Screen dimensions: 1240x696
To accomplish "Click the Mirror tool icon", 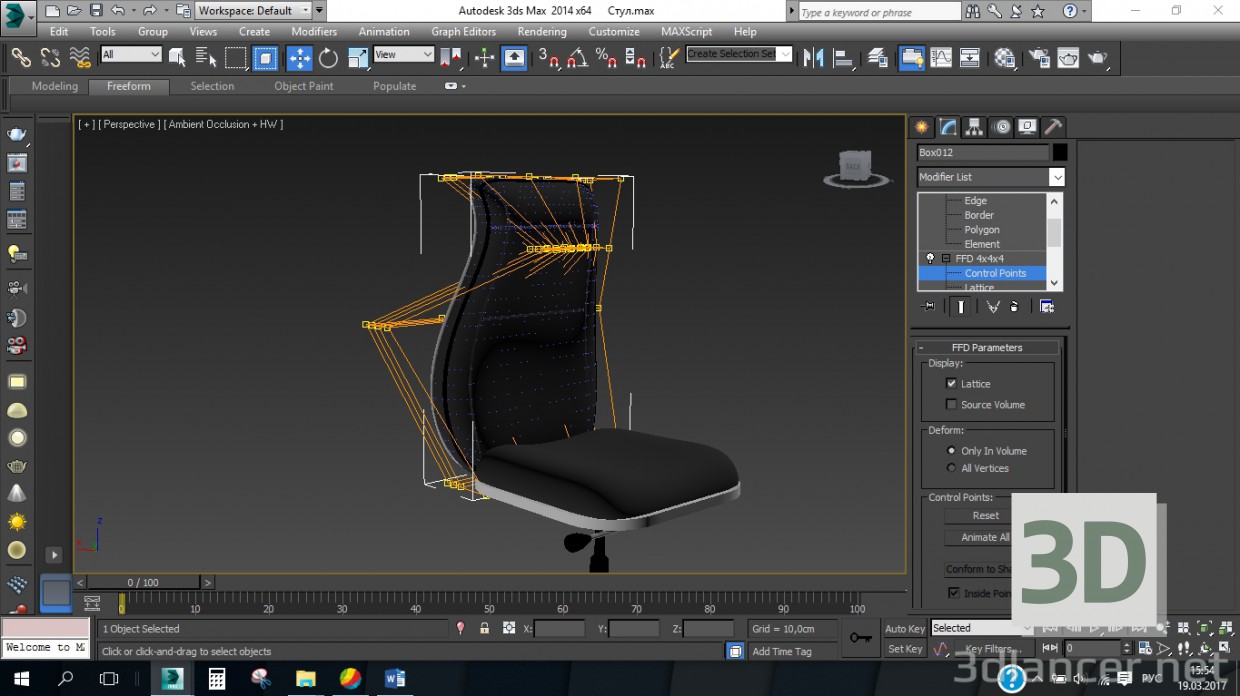I will (x=814, y=58).
